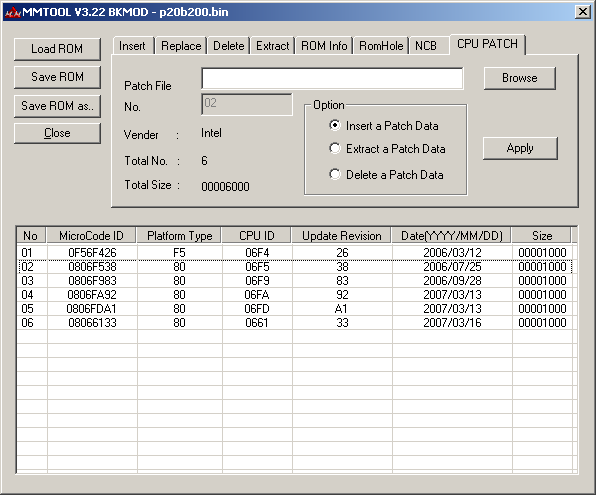Switch to the NCB tab
Screen dimensions: 600x495
click(x=426, y=46)
